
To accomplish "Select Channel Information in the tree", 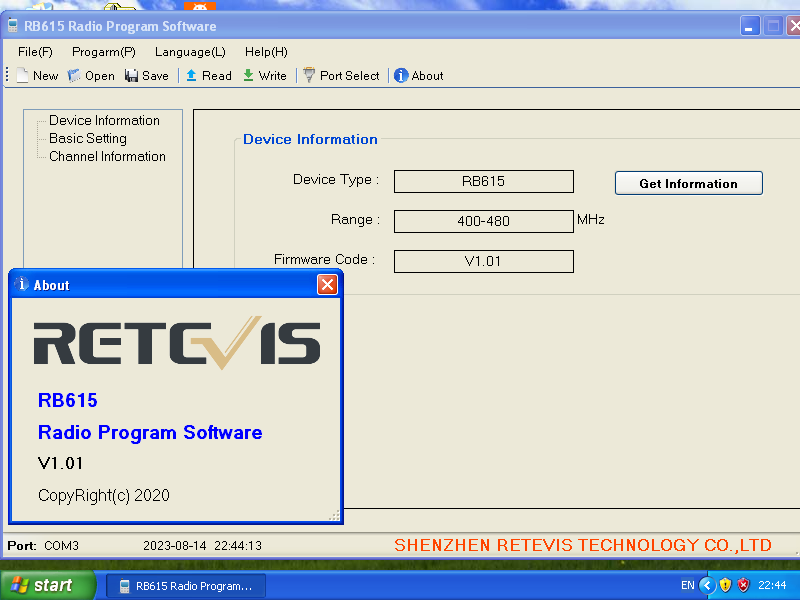I will tap(107, 156).
